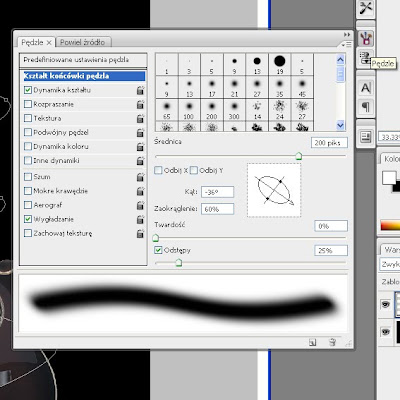Enable the Zachowaj teksturę checkbox
Screen dimensions: 400x400
click(28, 233)
